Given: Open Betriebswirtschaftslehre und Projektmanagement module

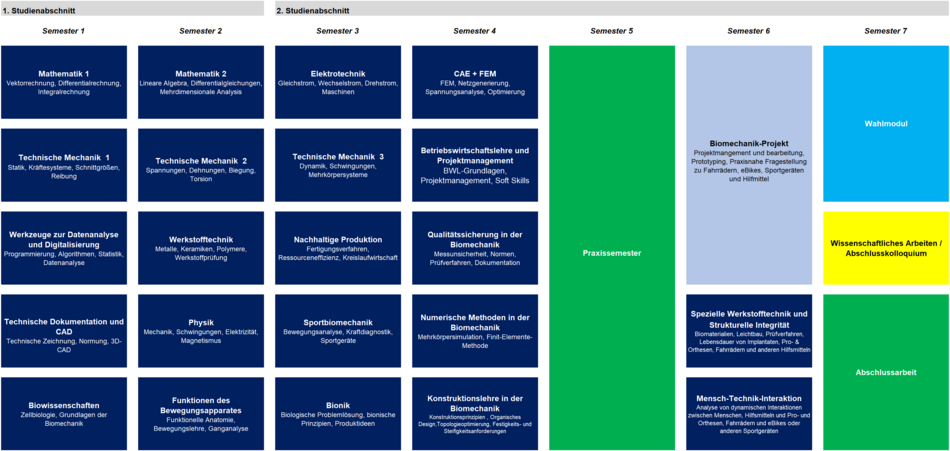Looking at the screenshot, I should (x=474, y=165).
